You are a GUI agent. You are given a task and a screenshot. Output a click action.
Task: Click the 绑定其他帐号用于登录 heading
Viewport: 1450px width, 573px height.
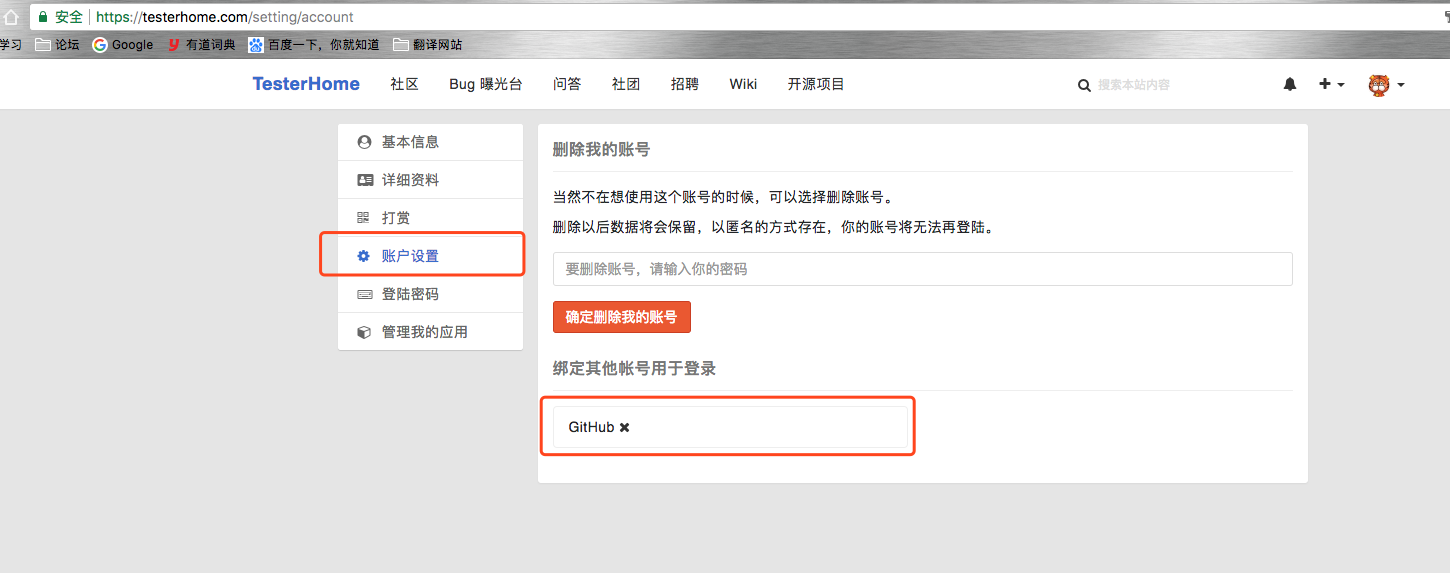coord(634,368)
